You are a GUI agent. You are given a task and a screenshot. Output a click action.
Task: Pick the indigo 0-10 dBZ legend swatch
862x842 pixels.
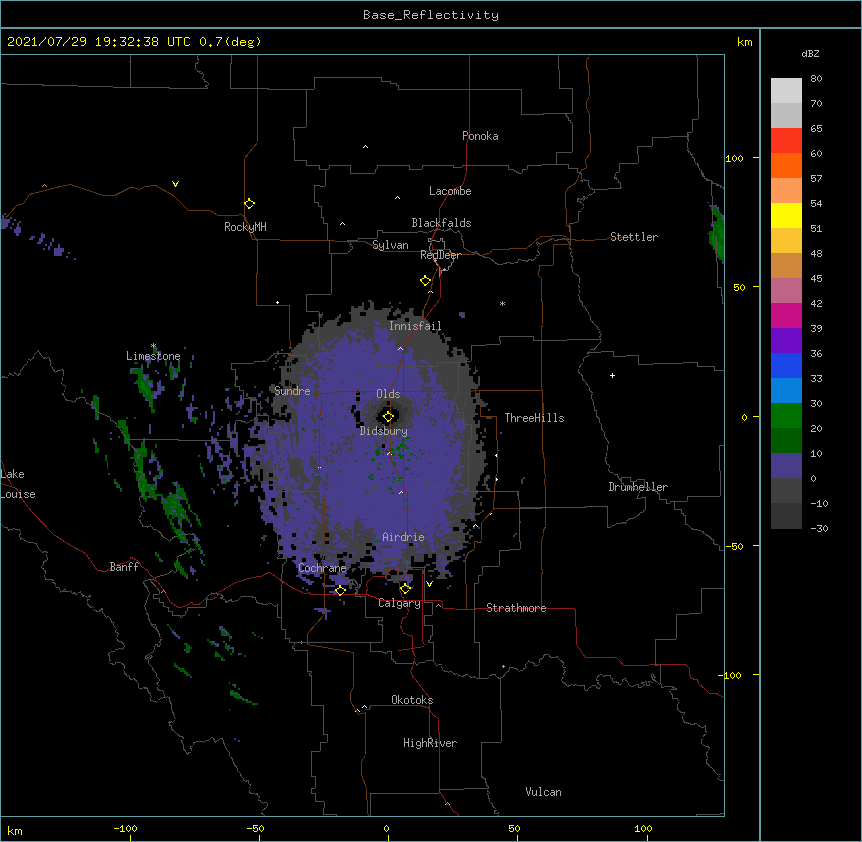(x=786, y=466)
